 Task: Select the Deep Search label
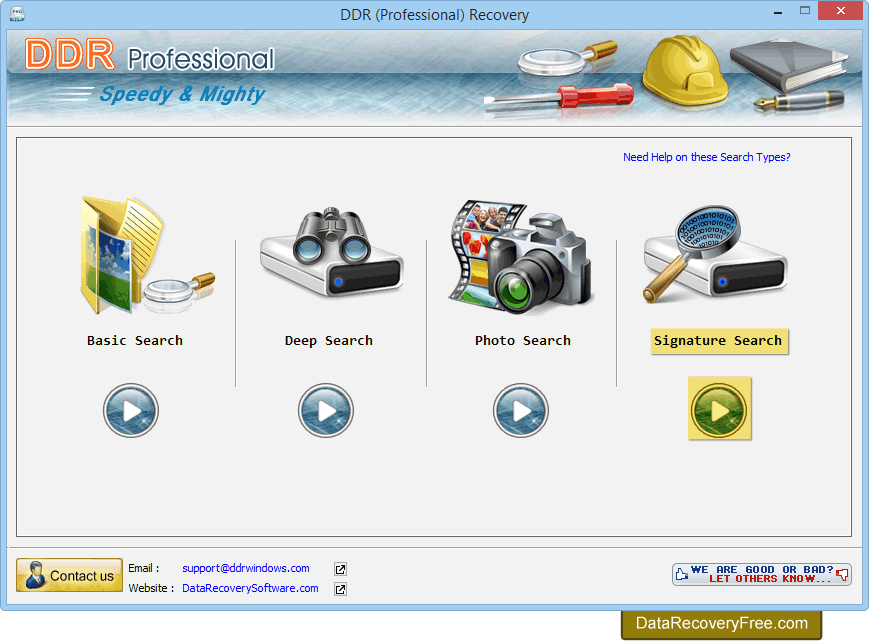329,341
